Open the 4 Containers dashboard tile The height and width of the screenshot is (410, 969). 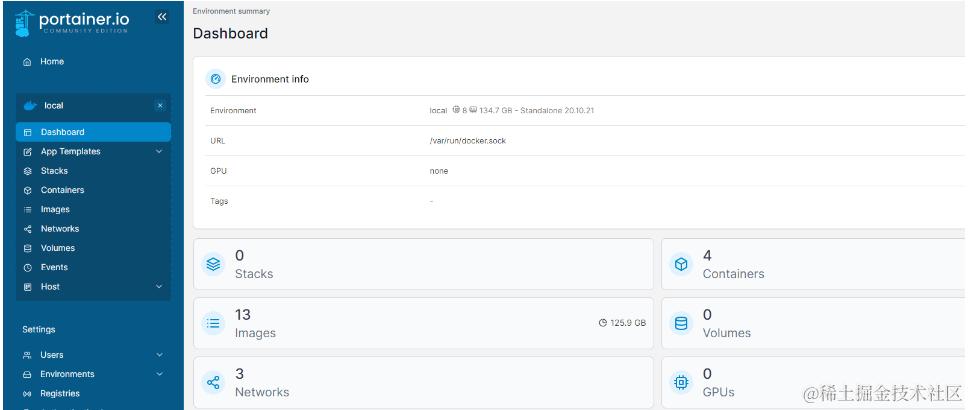click(x=815, y=264)
